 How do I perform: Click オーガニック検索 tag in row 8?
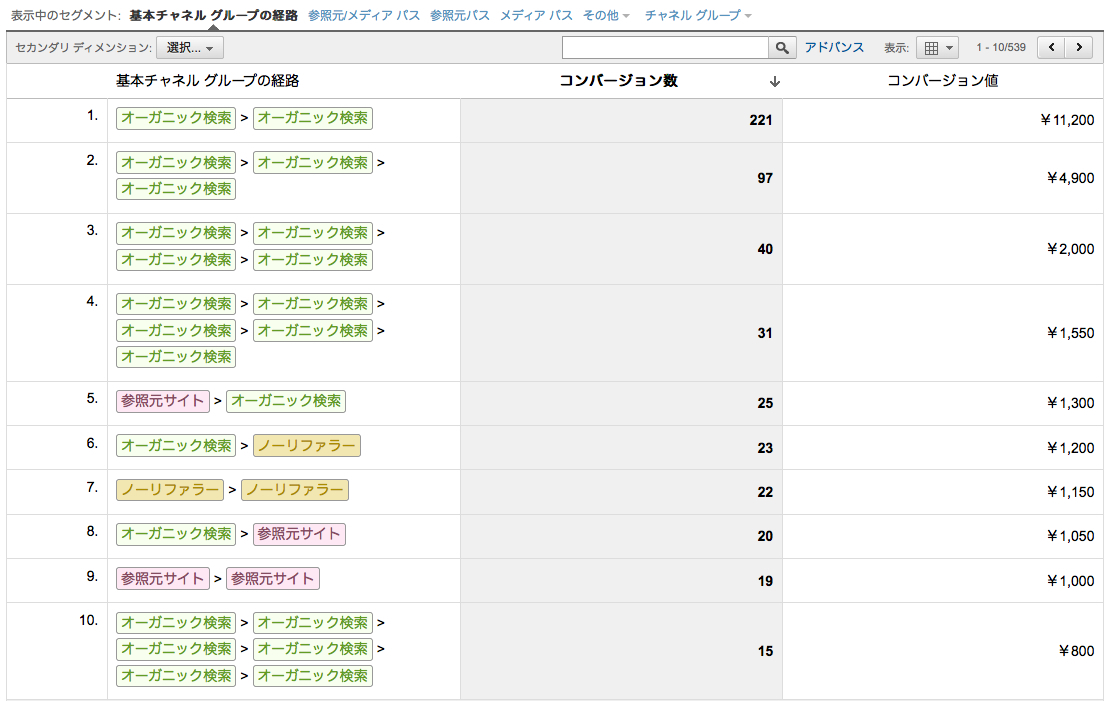pos(176,534)
